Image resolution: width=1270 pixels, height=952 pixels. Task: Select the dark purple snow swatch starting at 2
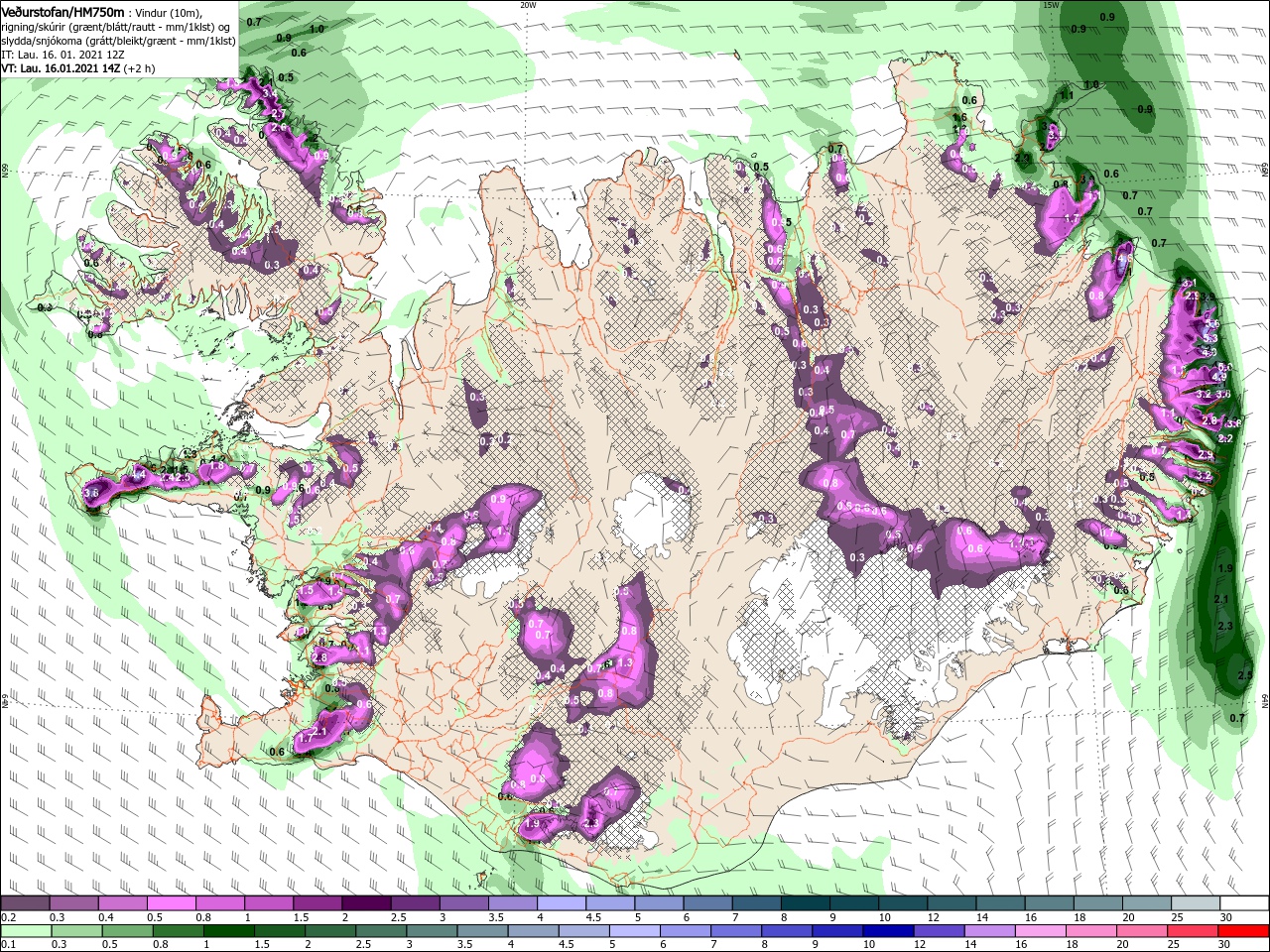point(365,903)
